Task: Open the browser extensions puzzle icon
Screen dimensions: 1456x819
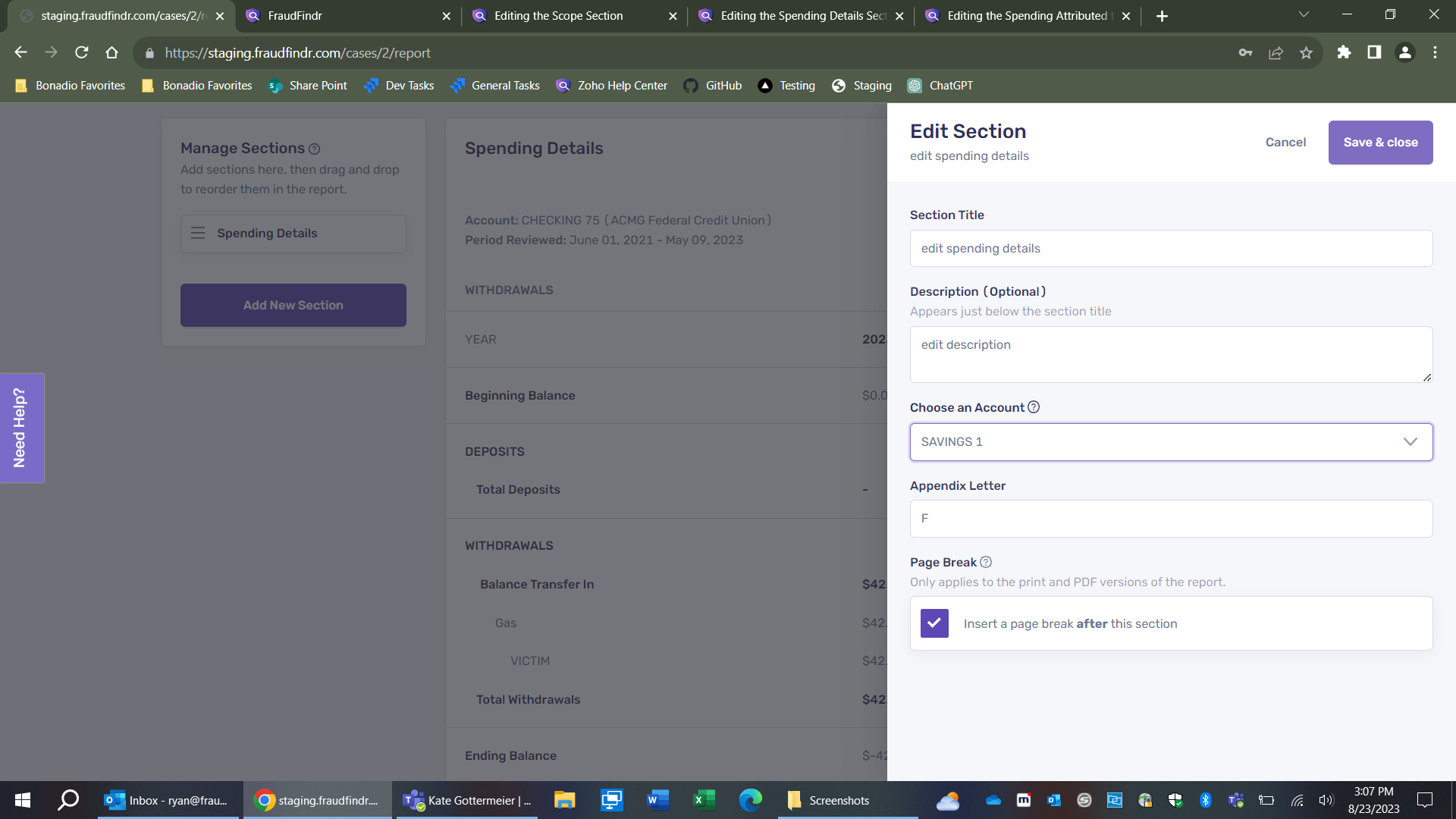Action: coord(1344,52)
